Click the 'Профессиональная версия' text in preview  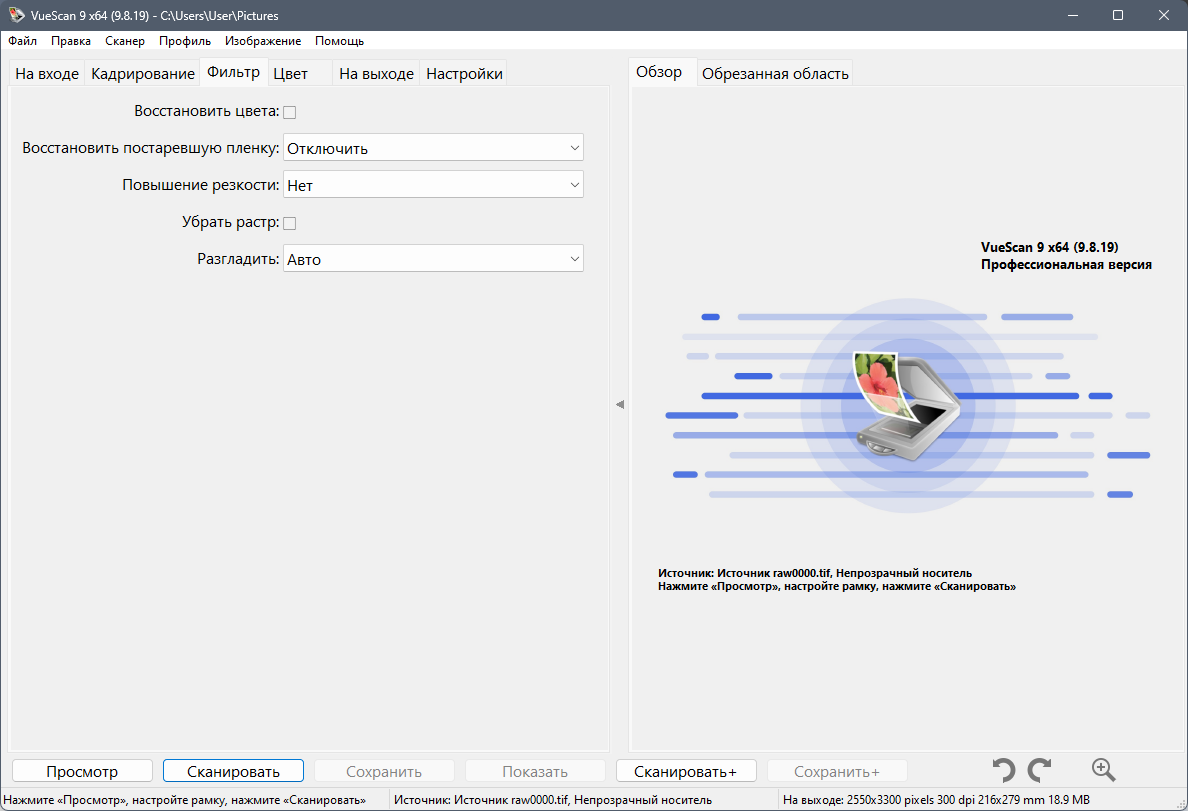[x=1066, y=265]
